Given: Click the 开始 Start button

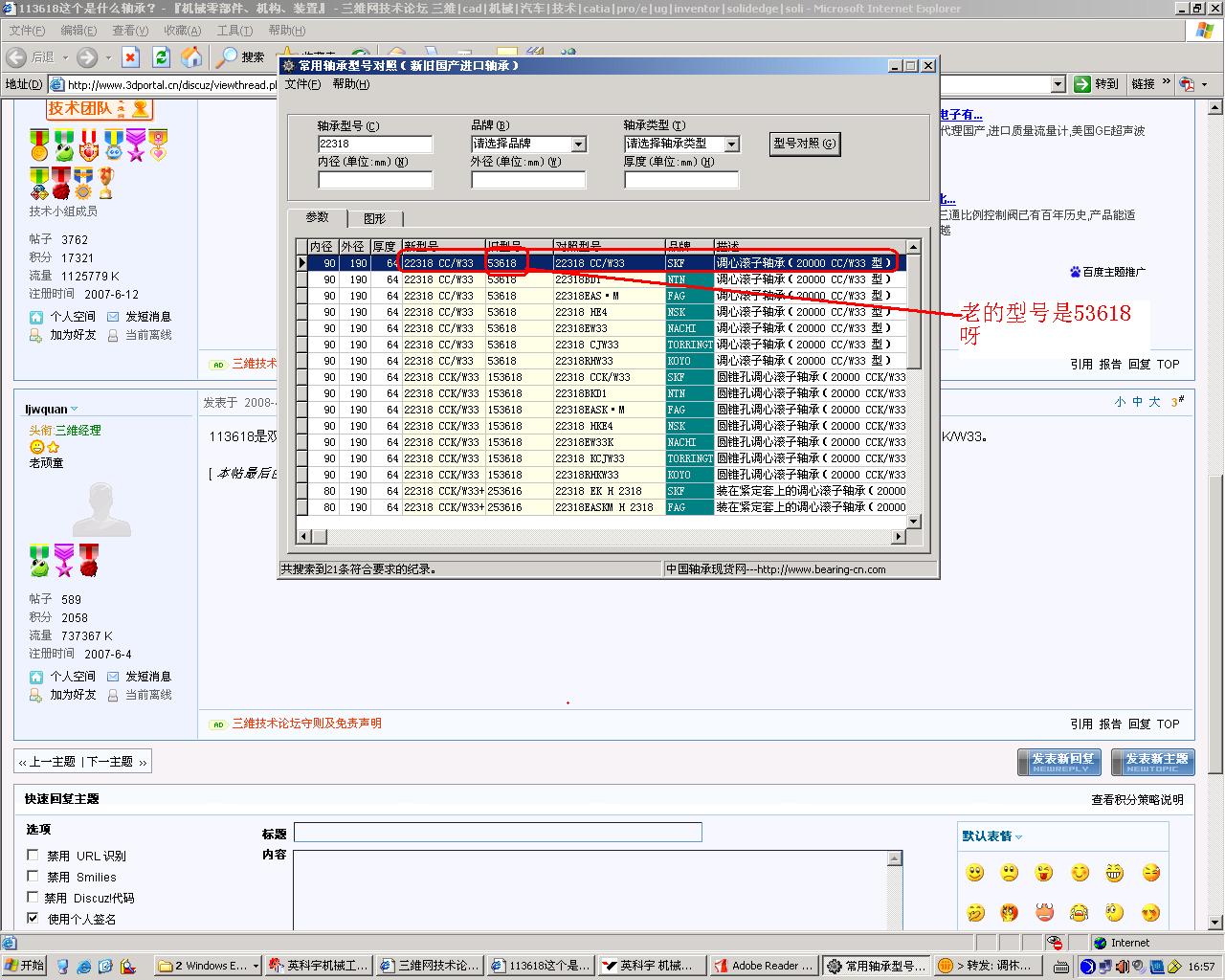Looking at the screenshot, I should tap(26, 966).
